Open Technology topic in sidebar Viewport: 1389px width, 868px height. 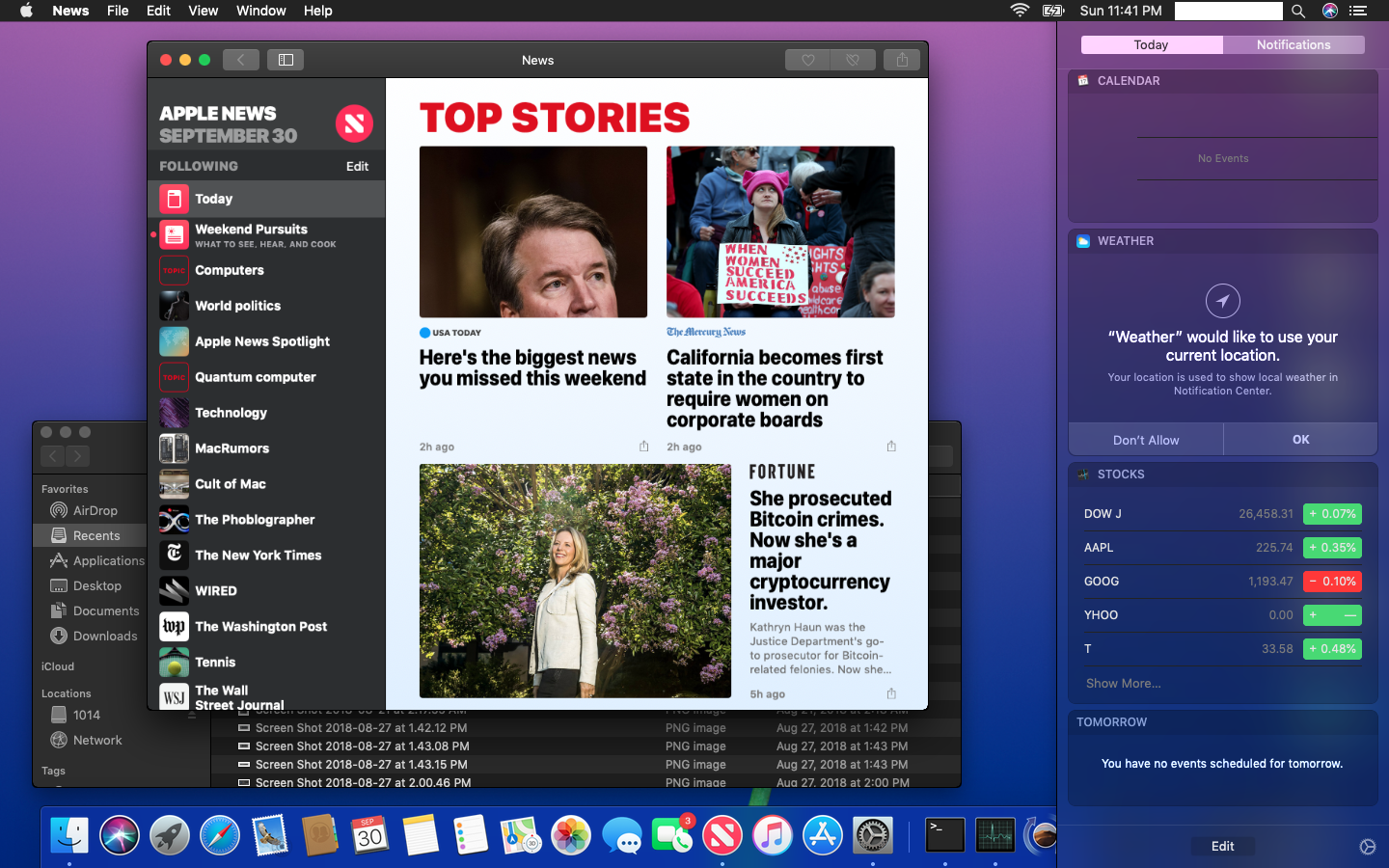pyautogui.click(x=266, y=413)
